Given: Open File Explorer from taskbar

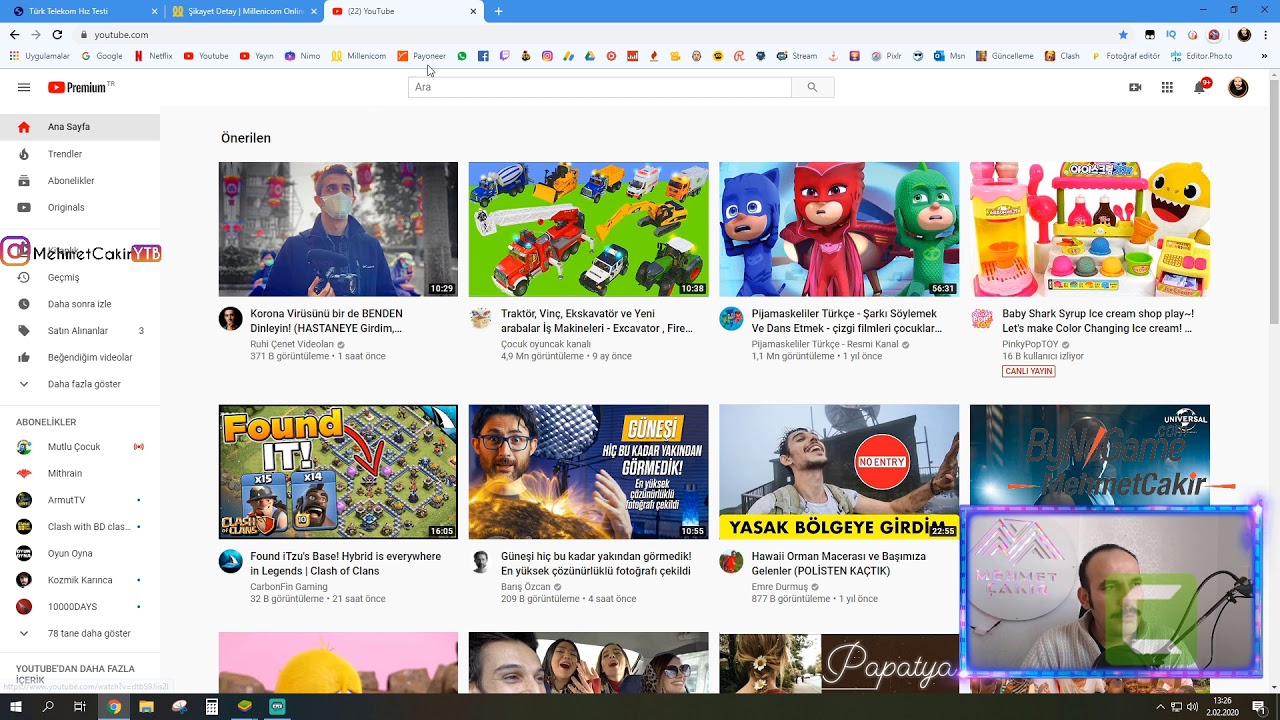Looking at the screenshot, I should [x=147, y=707].
